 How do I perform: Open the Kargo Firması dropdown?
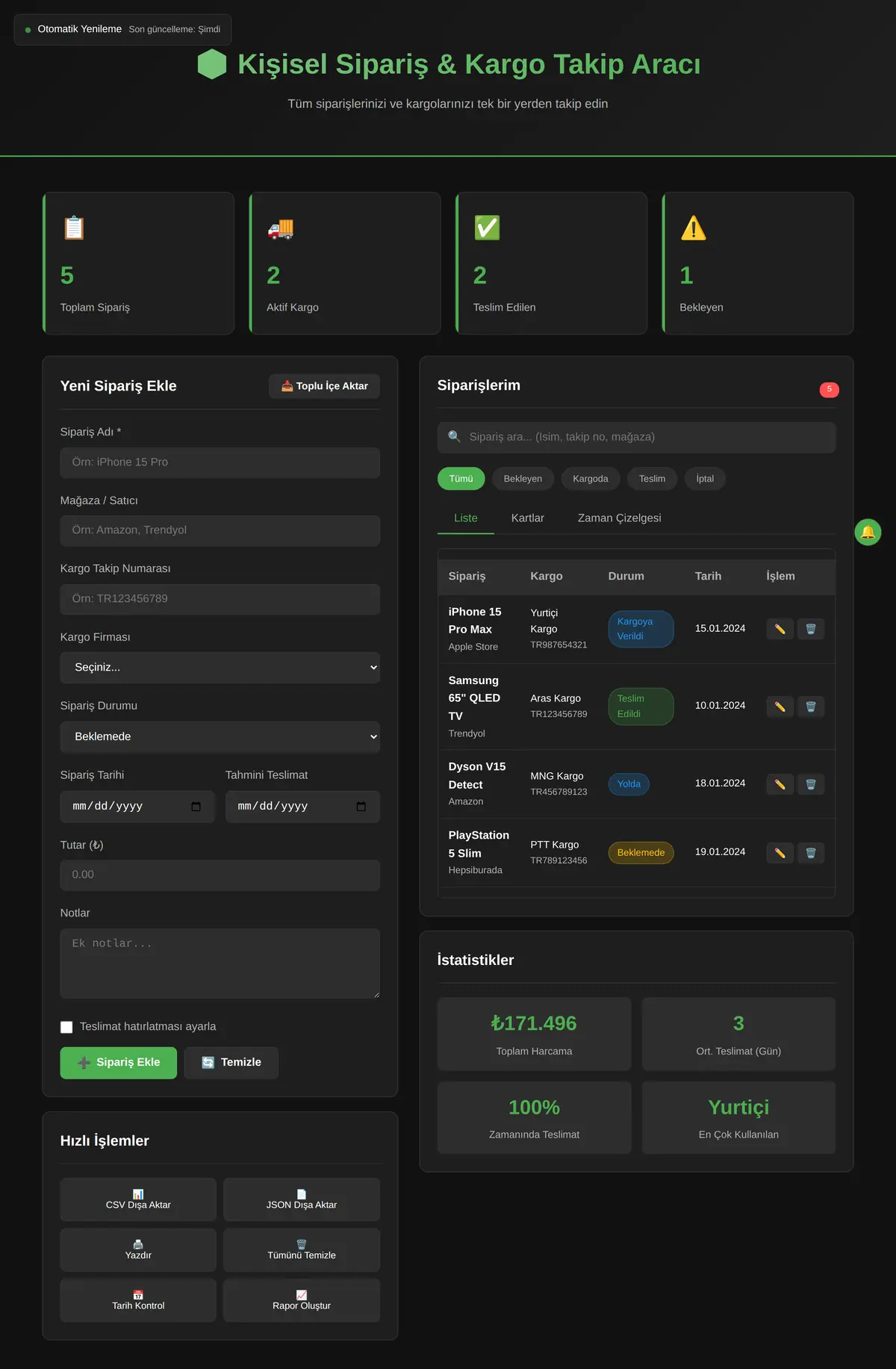coord(220,668)
